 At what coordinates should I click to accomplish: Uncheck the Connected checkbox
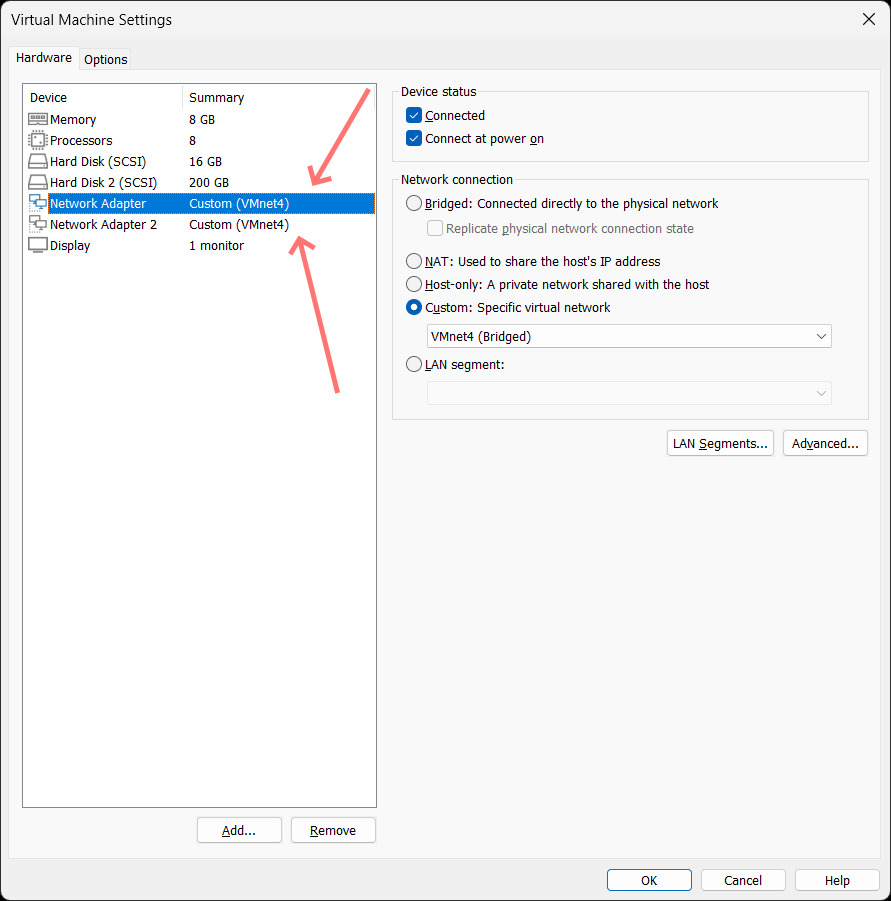click(414, 116)
